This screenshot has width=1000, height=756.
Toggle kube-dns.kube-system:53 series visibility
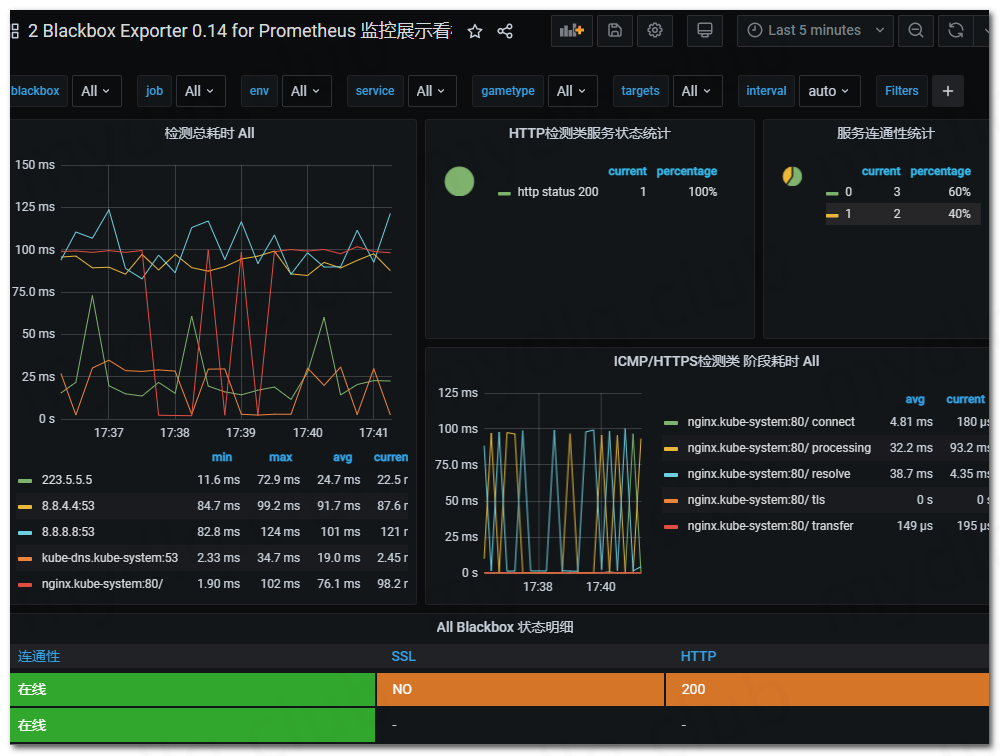[x=110, y=558]
